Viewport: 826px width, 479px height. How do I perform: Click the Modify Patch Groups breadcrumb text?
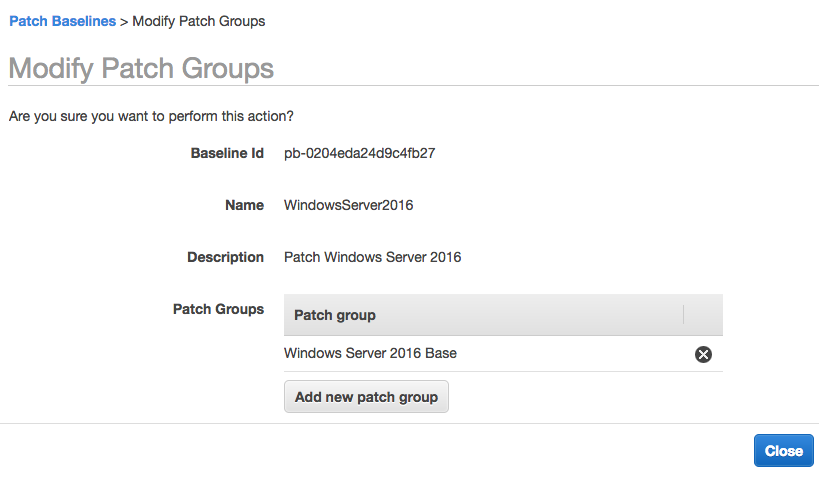click(198, 21)
